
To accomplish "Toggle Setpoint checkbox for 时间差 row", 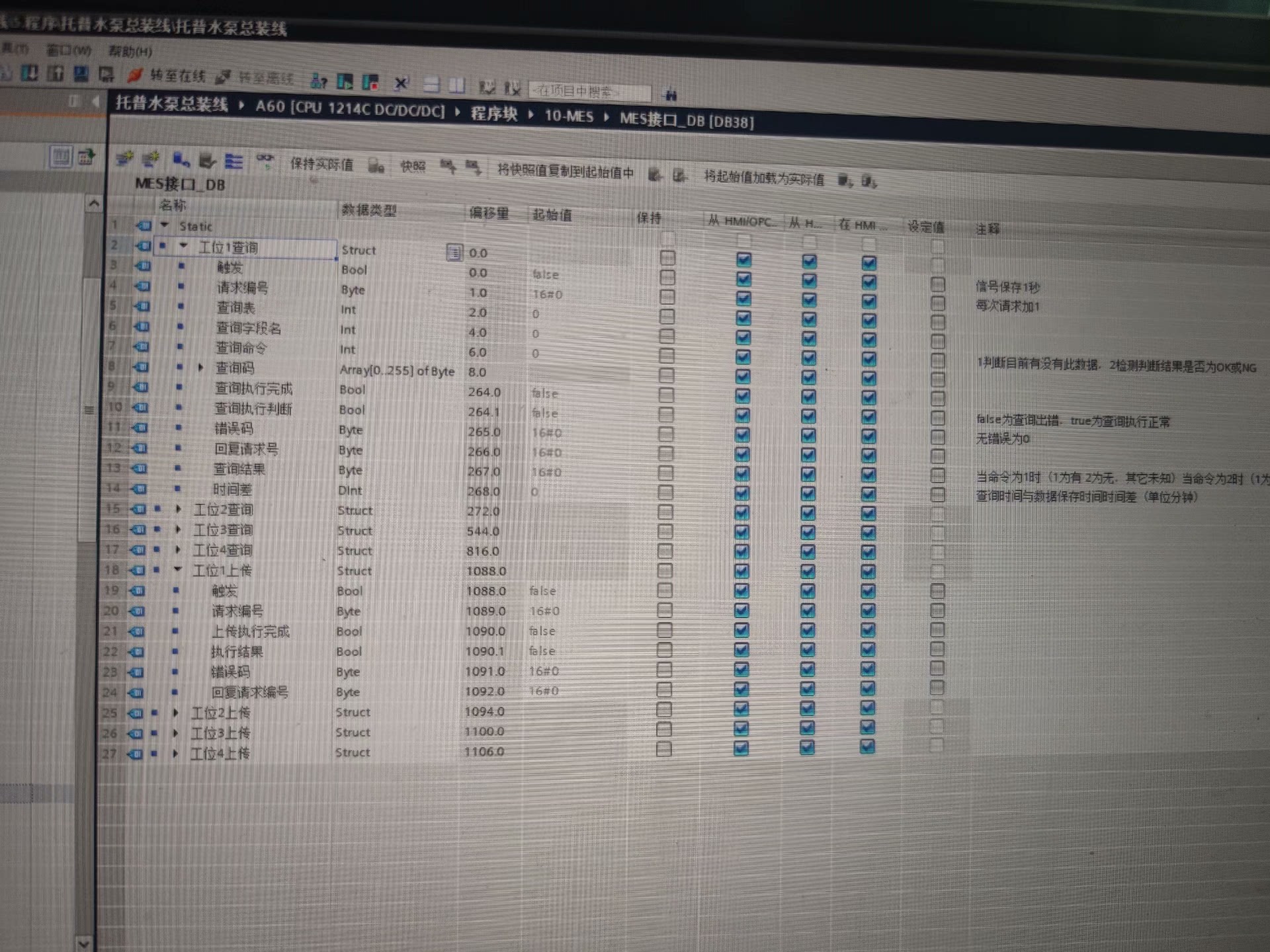I will [x=937, y=495].
